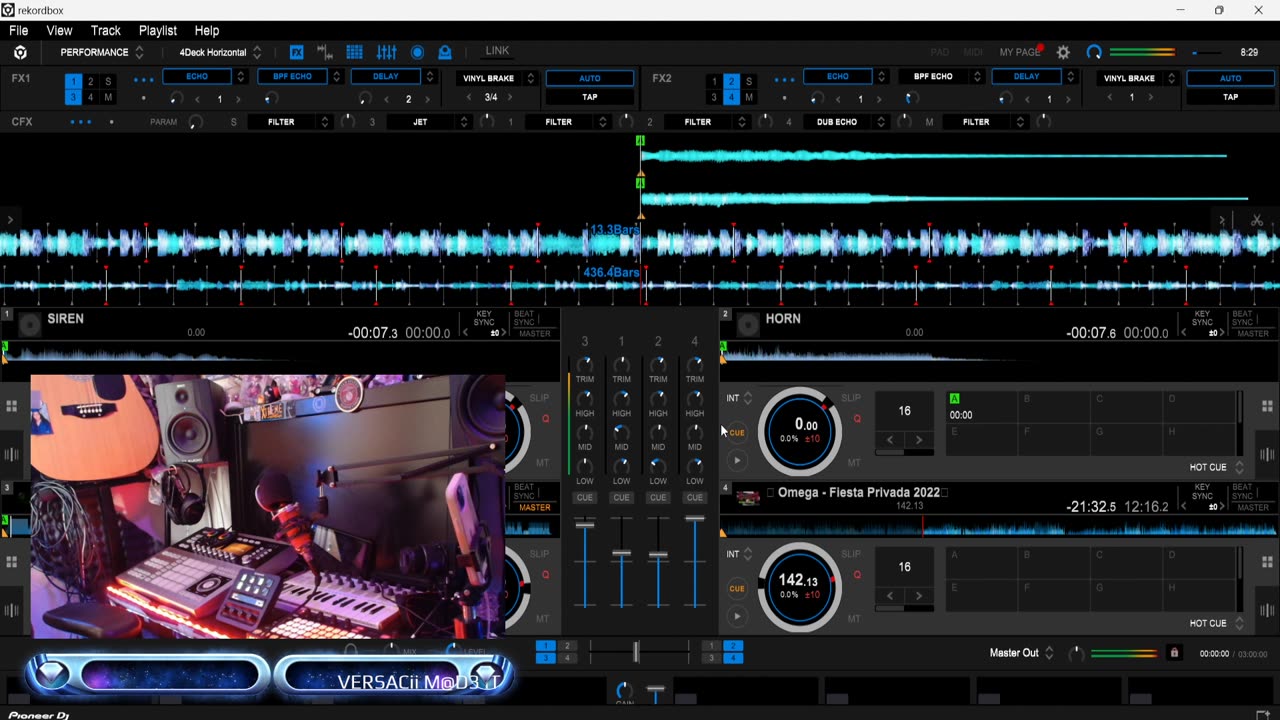Open deck 2 pad grid view icon
The width and height of the screenshot is (1280, 720).
click(1267, 406)
